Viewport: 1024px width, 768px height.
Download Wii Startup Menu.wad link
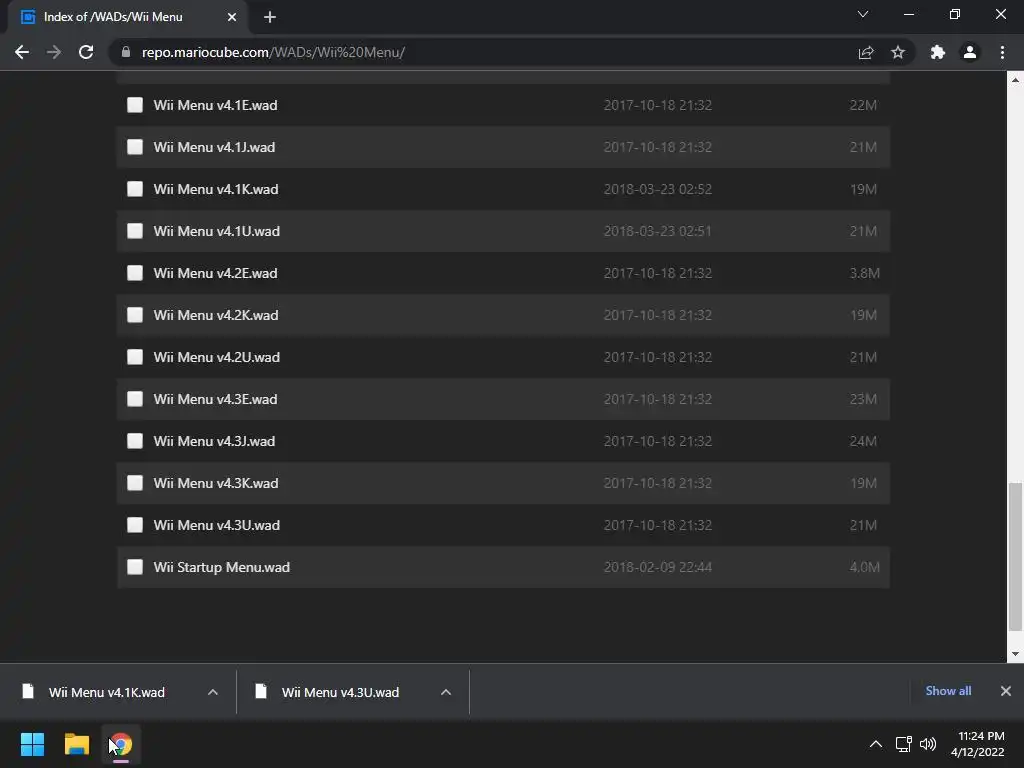[222, 567]
